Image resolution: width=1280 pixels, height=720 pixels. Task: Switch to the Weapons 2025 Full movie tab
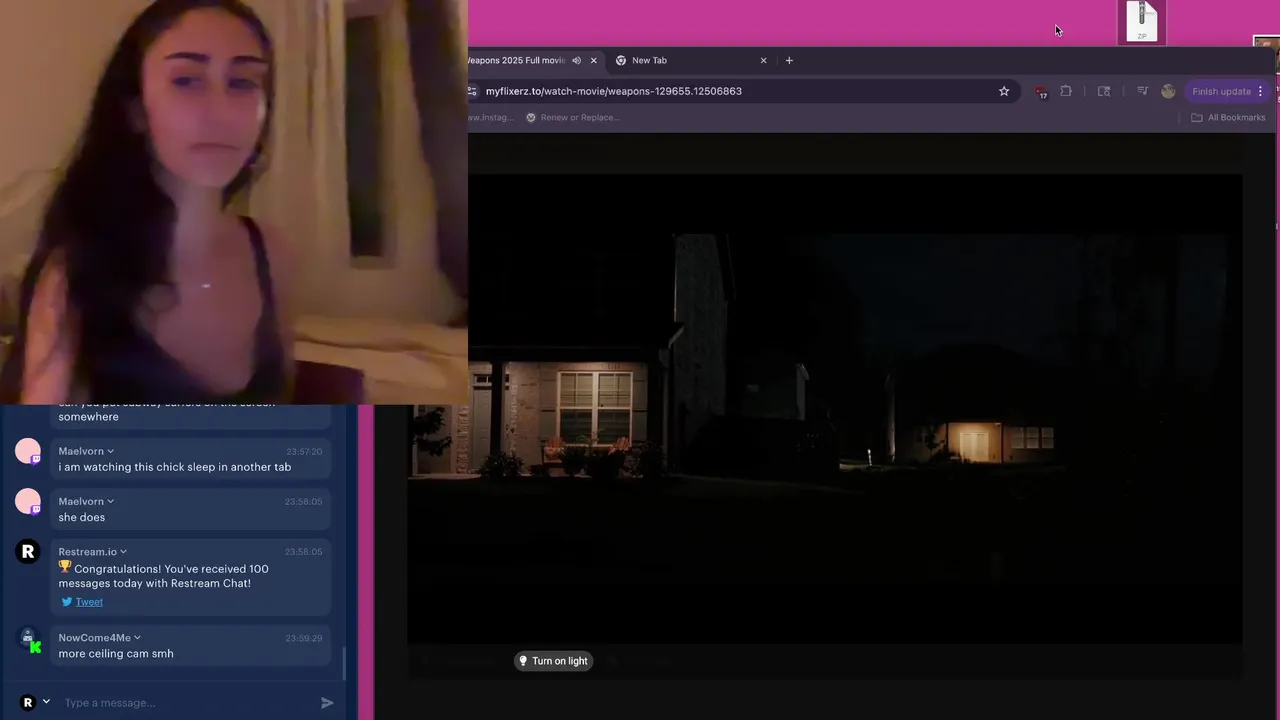(x=516, y=60)
